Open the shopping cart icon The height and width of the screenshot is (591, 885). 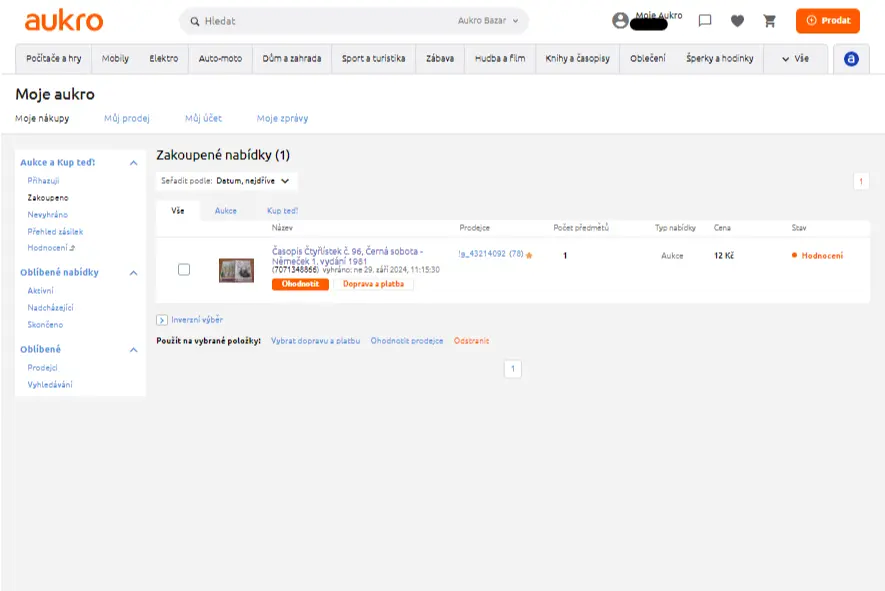(x=769, y=21)
